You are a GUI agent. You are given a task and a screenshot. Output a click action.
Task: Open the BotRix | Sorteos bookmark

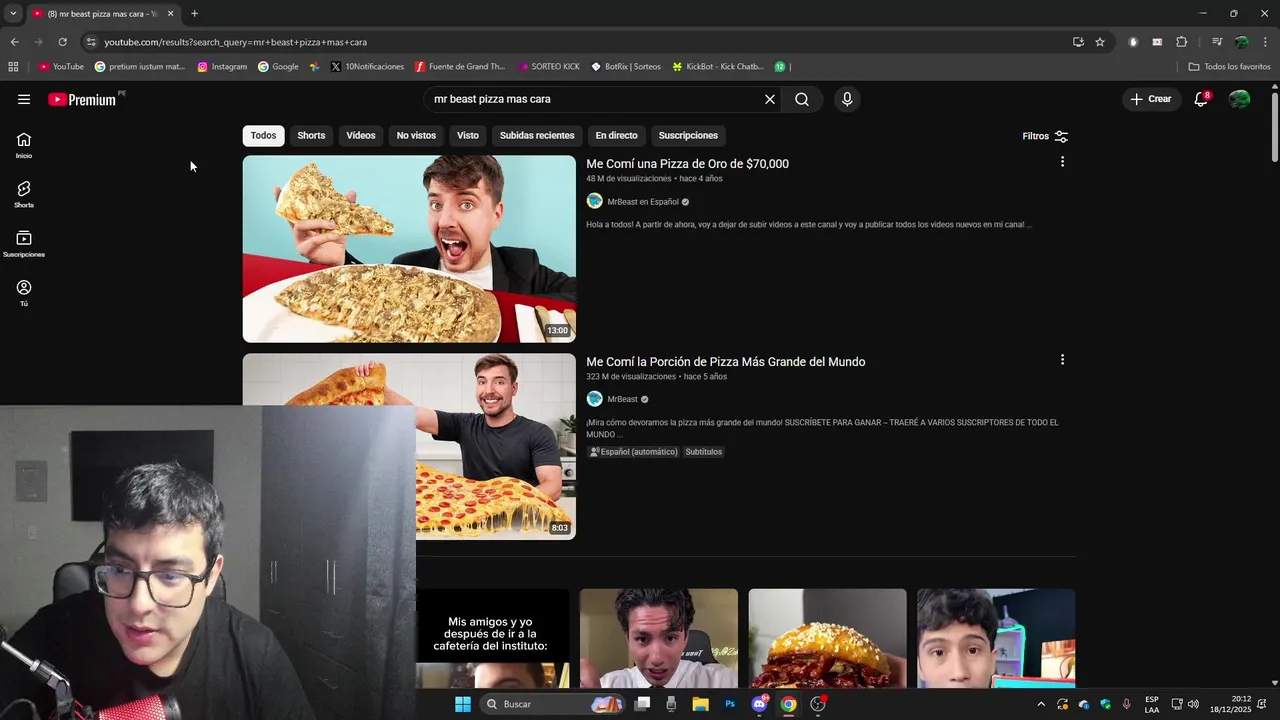(626, 67)
